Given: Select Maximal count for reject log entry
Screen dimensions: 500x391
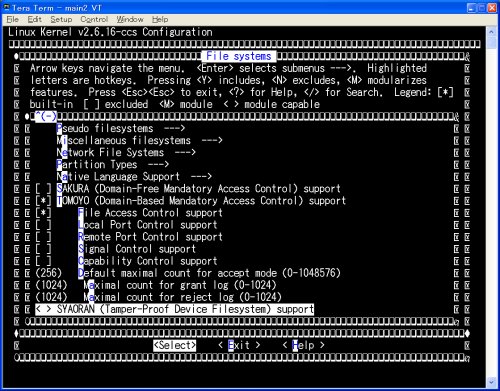Looking at the screenshot, I should [183, 297].
